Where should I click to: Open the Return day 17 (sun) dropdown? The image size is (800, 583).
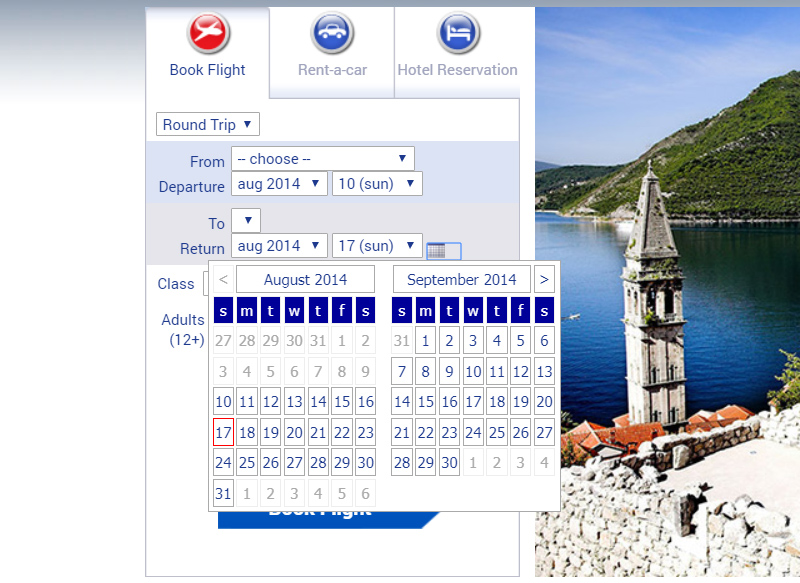pos(377,246)
